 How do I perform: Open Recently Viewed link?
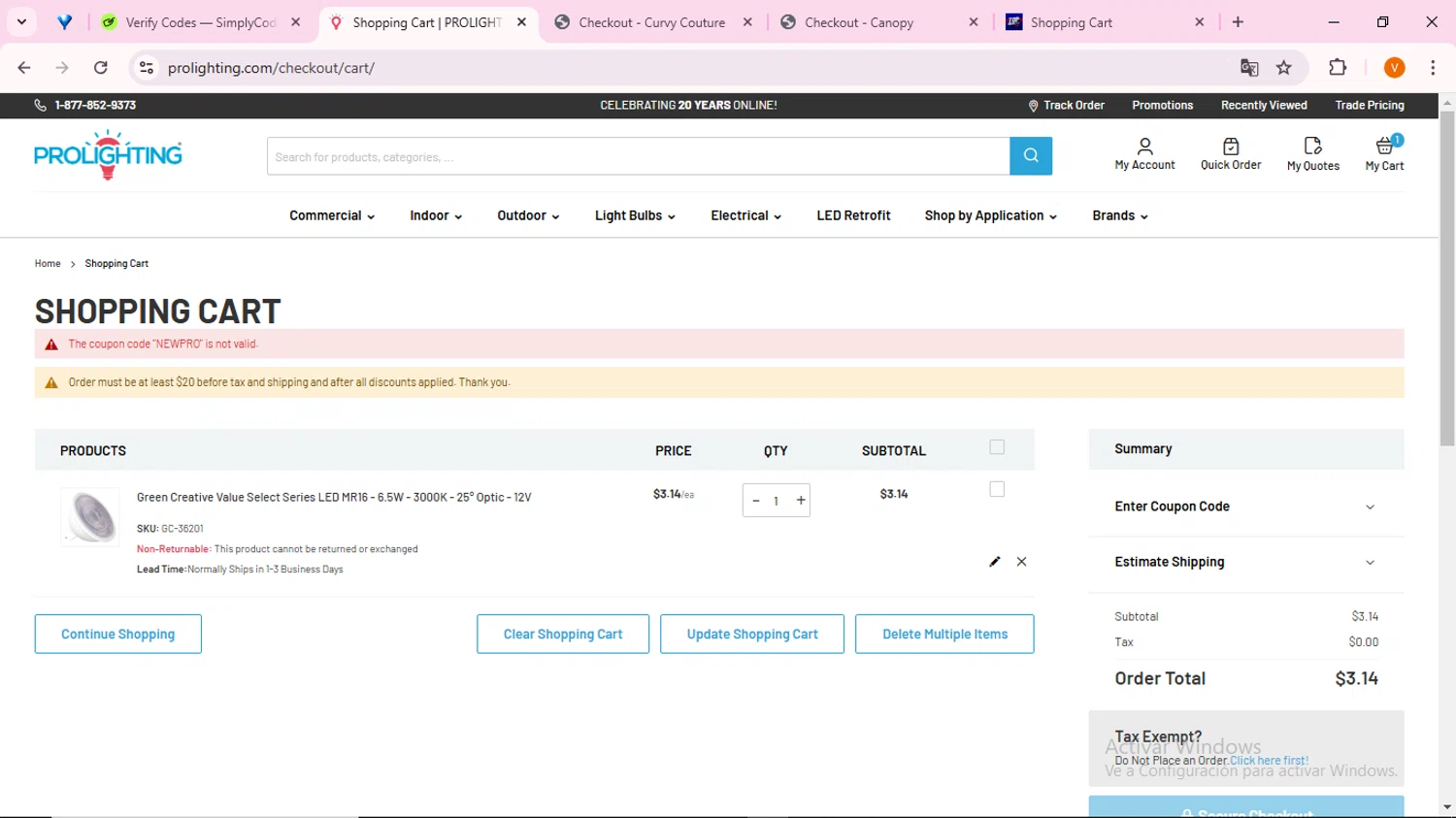(x=1264, y=105)
